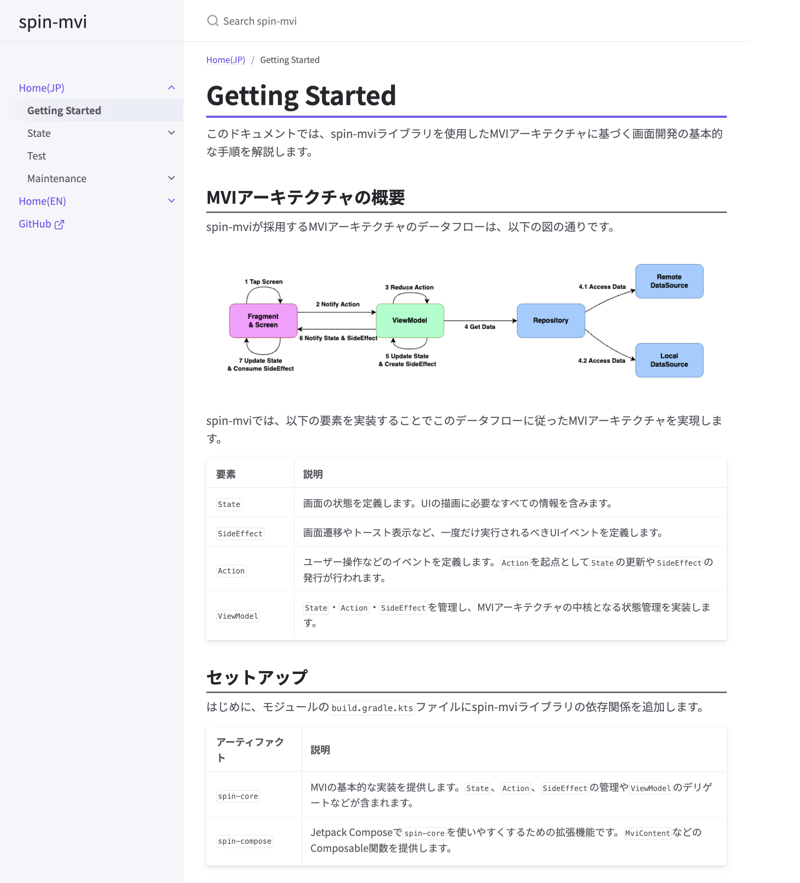Expand the State sidebar chevron
Image resolution: width=800 pixels, height=883 pixels.
171,133
